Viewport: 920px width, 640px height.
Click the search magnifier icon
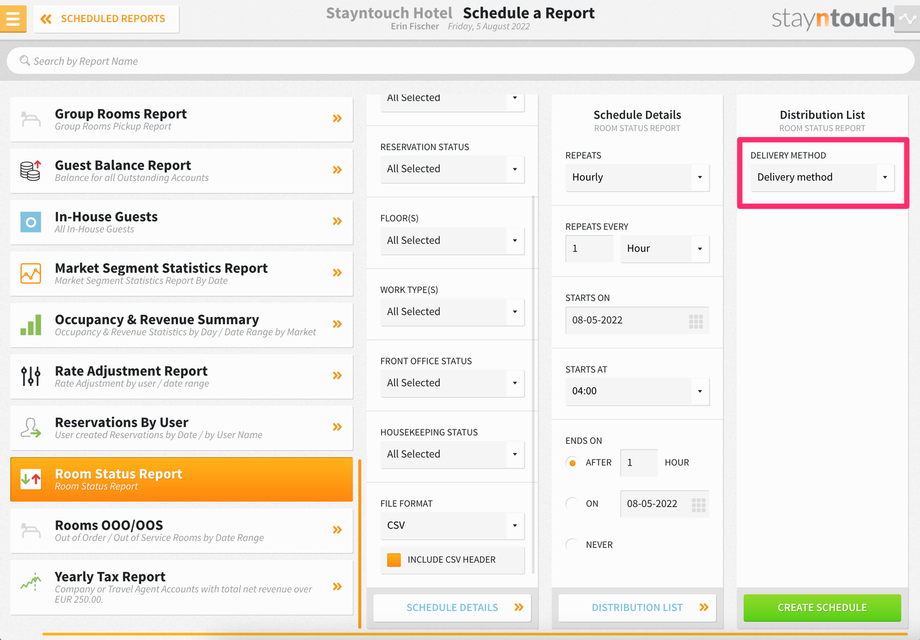pos(25,60)
